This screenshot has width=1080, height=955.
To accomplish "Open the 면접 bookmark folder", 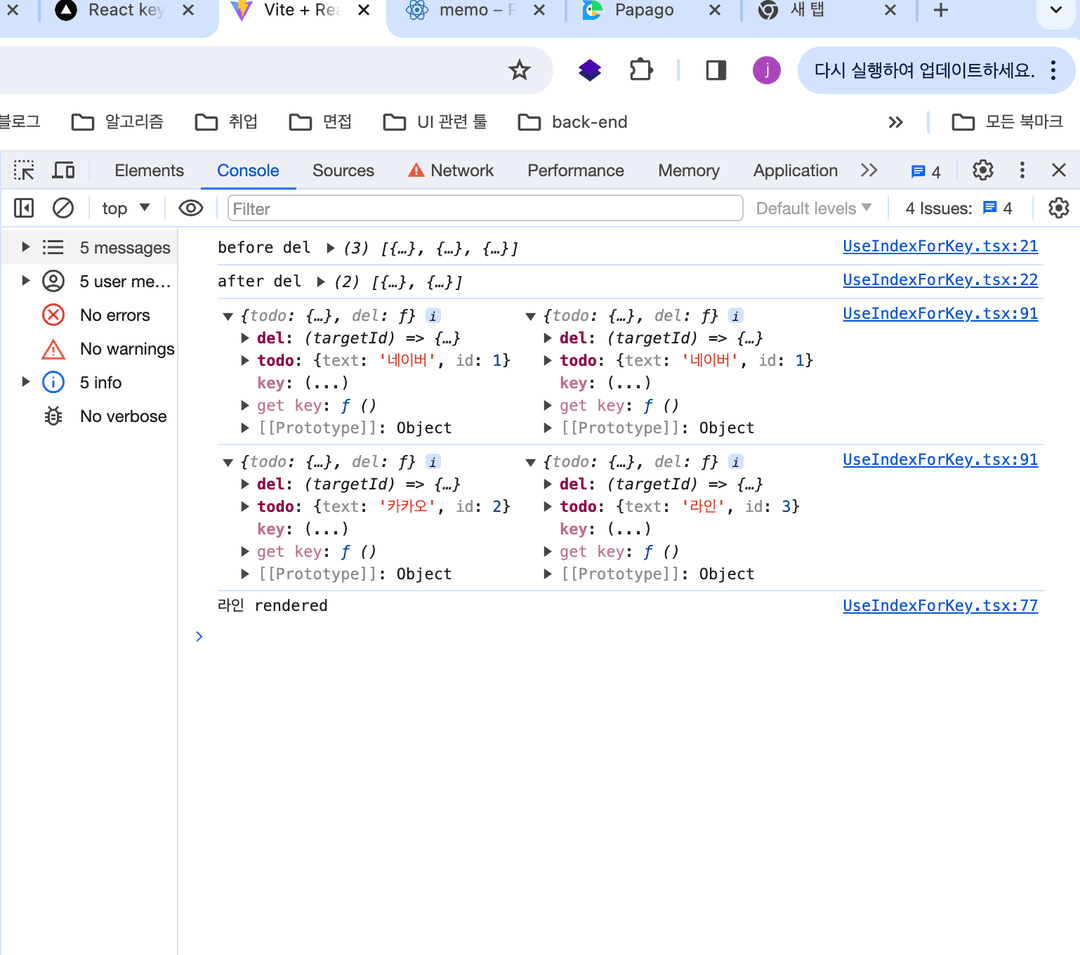I will point(320,122).
